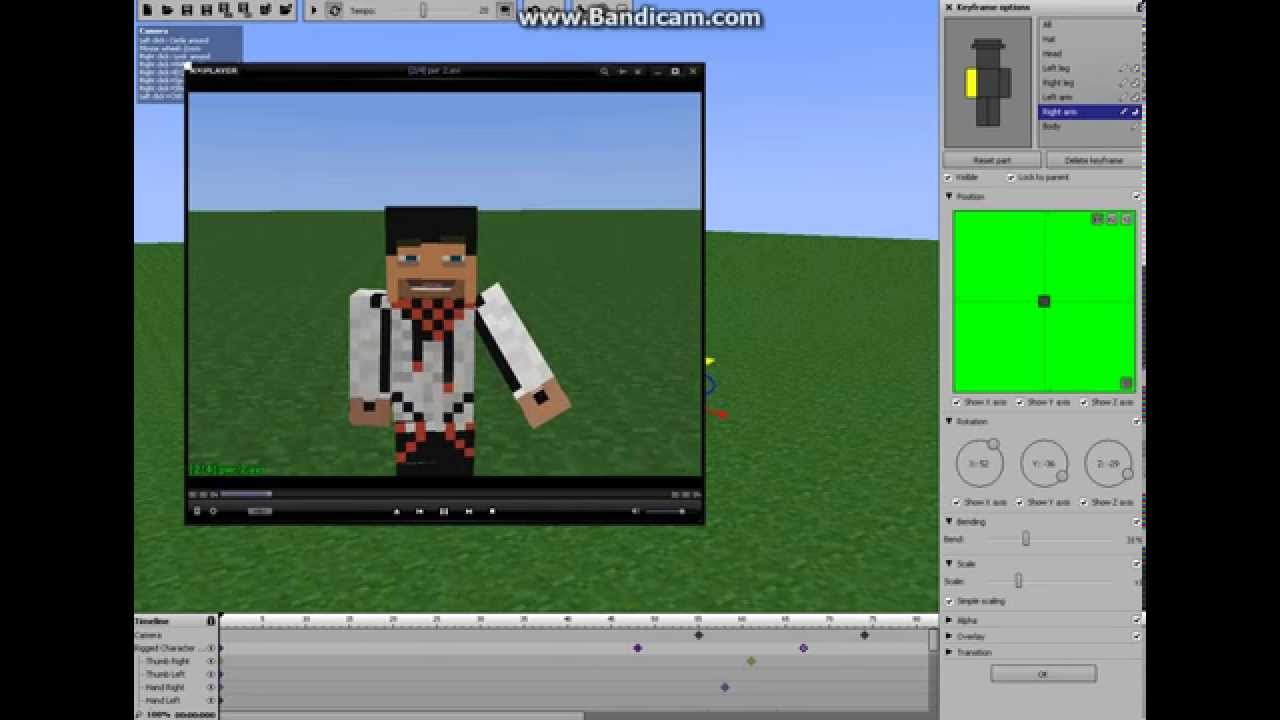Click the KMPlayer logo in the player title bar
Image resolution: width=1280 pixels, height=720 pixels.
click(x=213, y=71)
